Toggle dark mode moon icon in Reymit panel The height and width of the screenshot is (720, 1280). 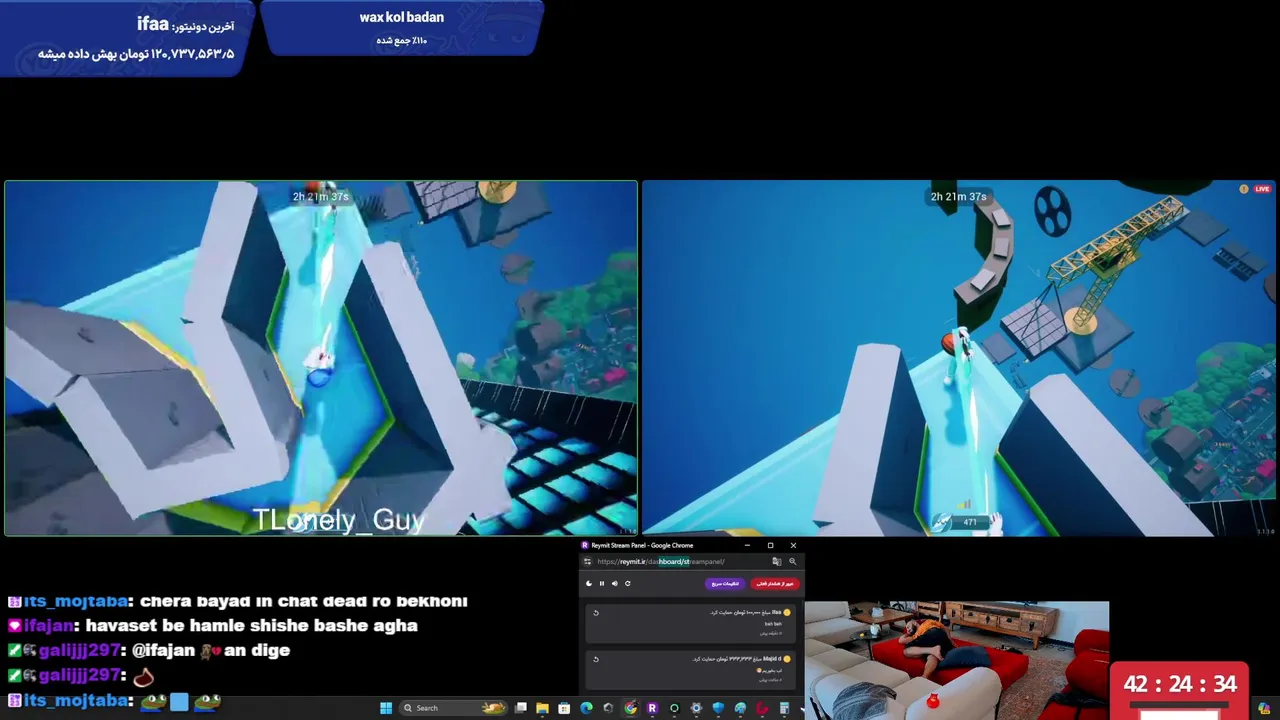(x=588, y=583)
